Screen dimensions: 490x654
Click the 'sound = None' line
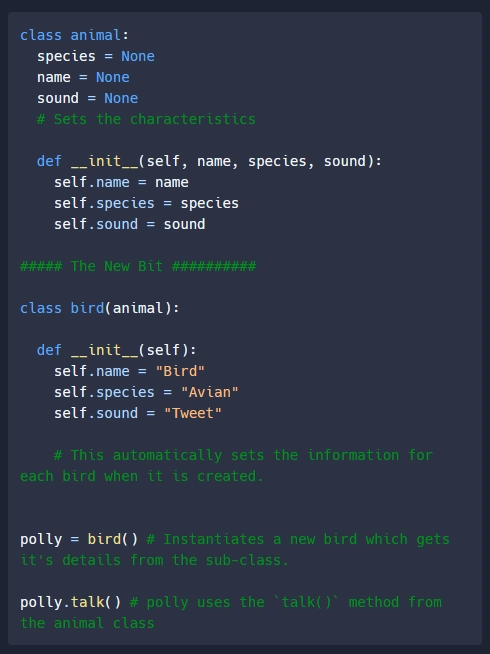tap(88, 98)
